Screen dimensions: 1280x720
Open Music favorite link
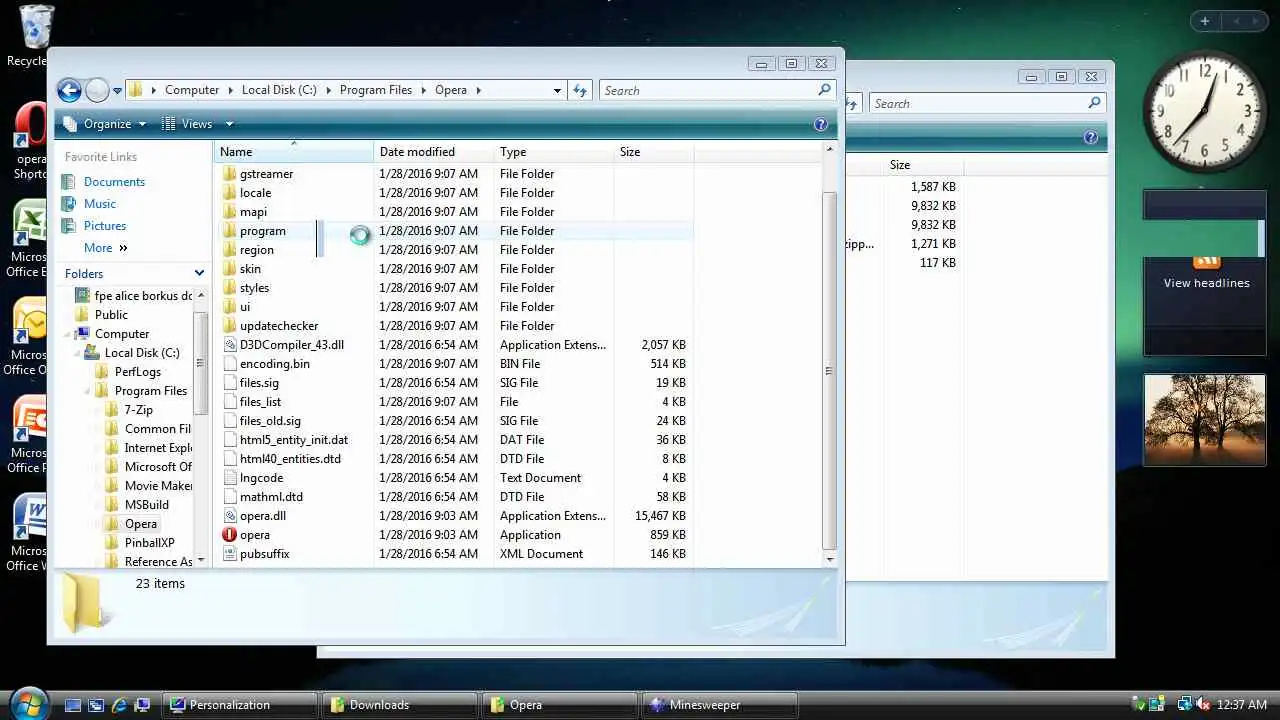click(100, 204)
